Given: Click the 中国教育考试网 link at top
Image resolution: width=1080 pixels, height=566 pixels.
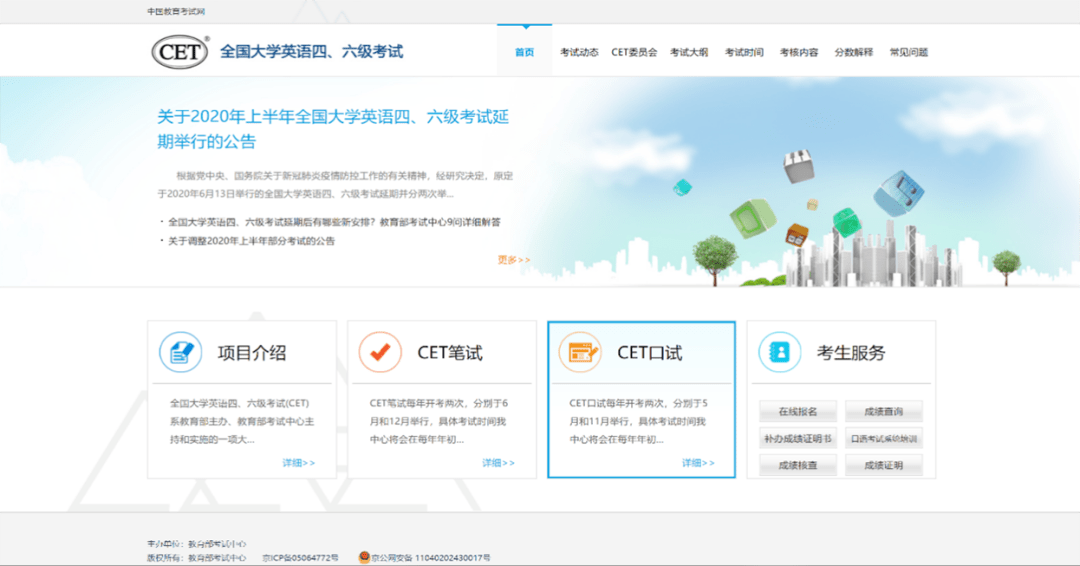Looking at the screenshot, I should click(x=176, y=11).
